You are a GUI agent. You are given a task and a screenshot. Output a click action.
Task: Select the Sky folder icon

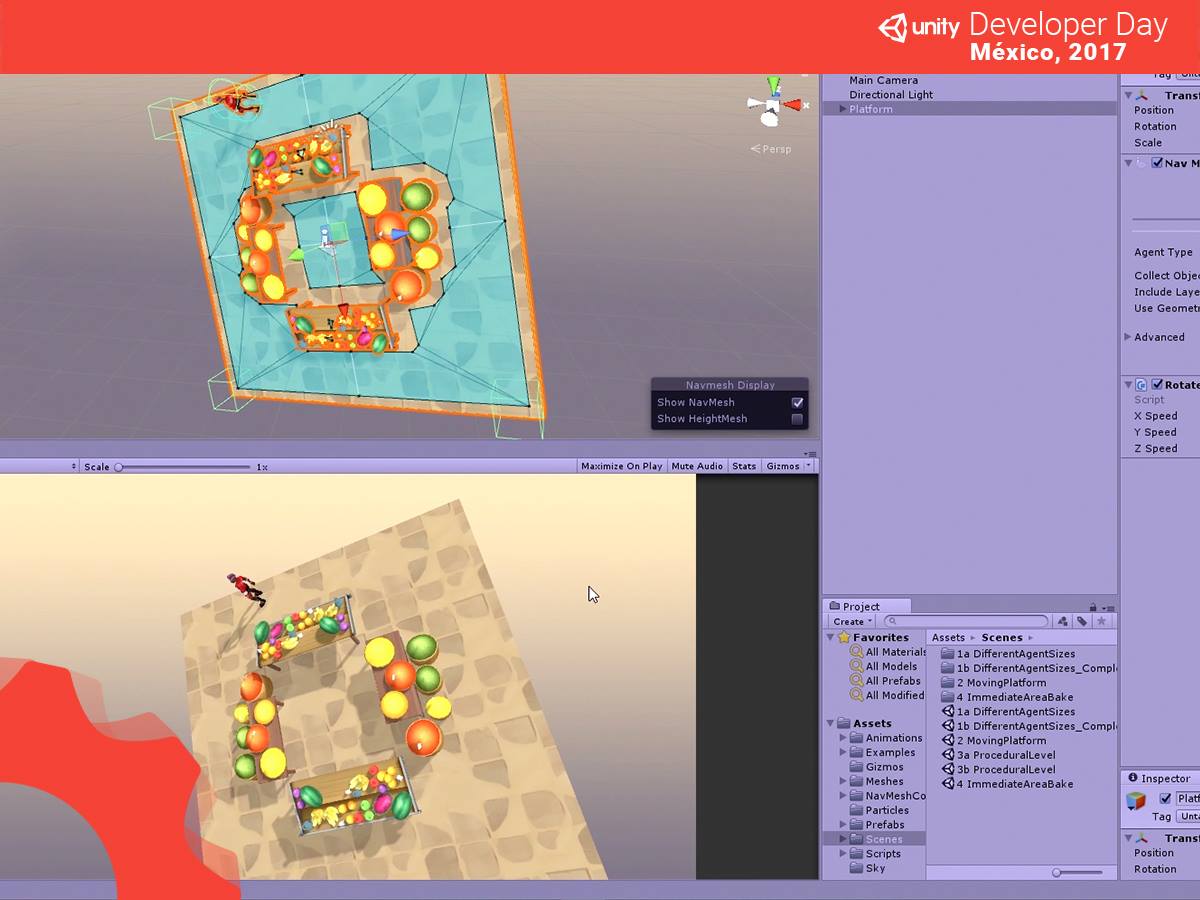(857, 868)
